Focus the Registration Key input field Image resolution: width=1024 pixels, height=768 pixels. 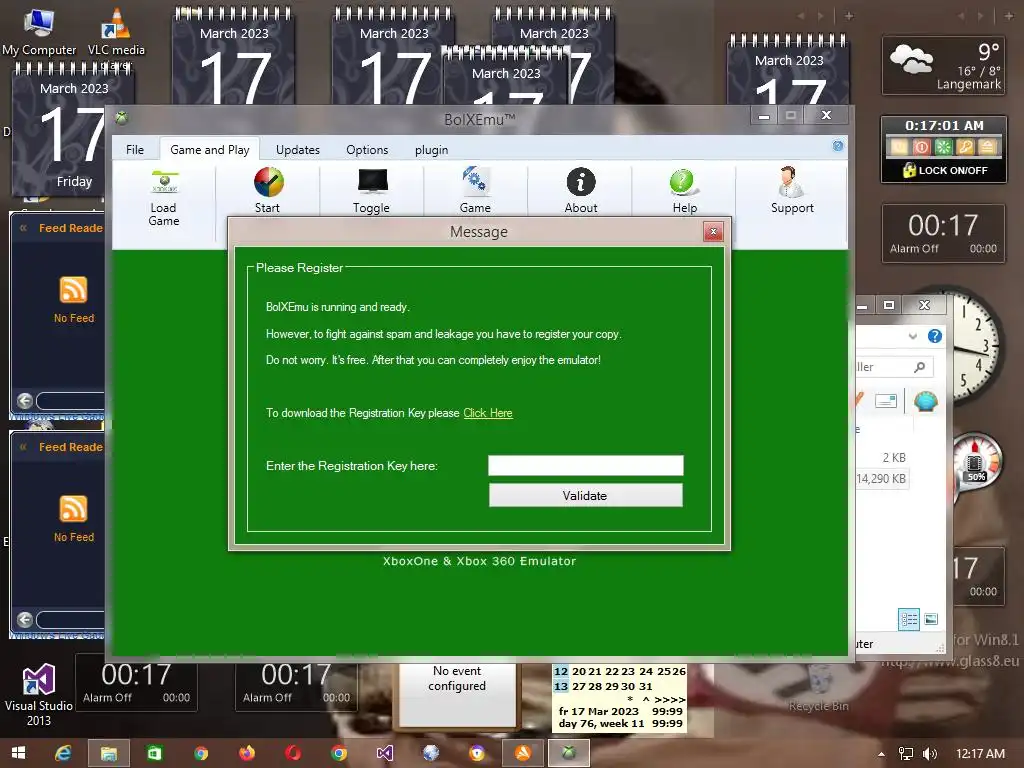586,466
